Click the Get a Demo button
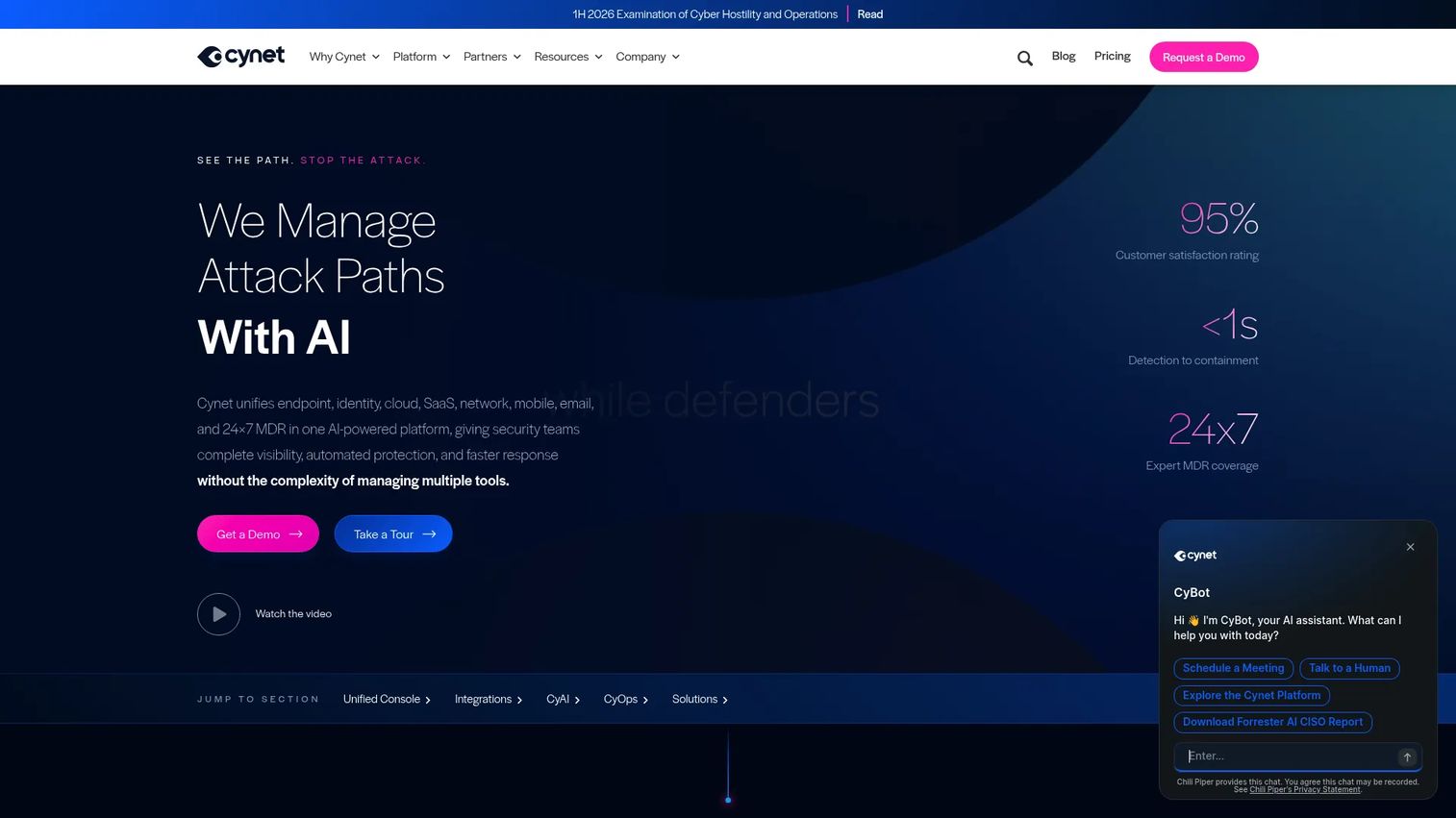The image size is (1456, 818). [x=258, y=533]
